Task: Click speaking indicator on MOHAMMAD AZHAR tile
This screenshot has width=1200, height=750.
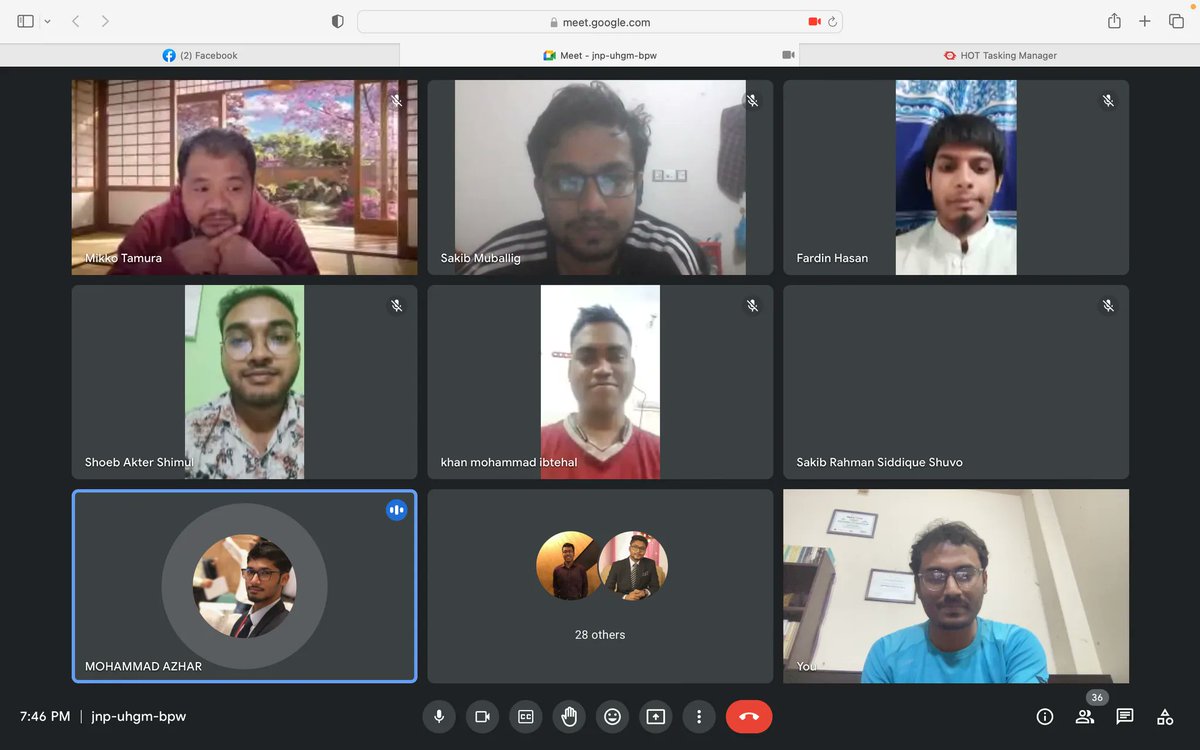Action: (397, 510)
